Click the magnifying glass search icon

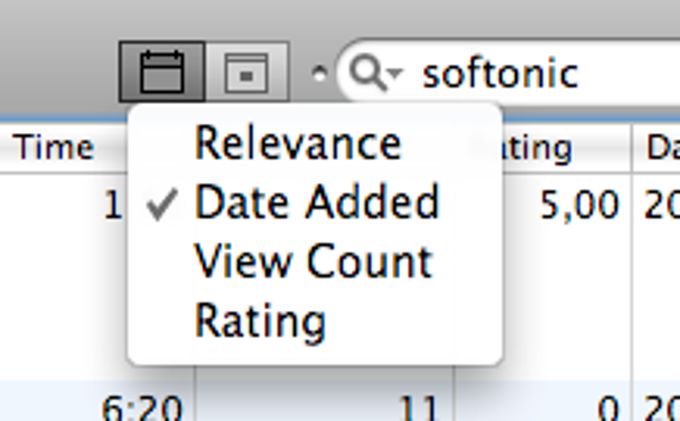[368, 73]
